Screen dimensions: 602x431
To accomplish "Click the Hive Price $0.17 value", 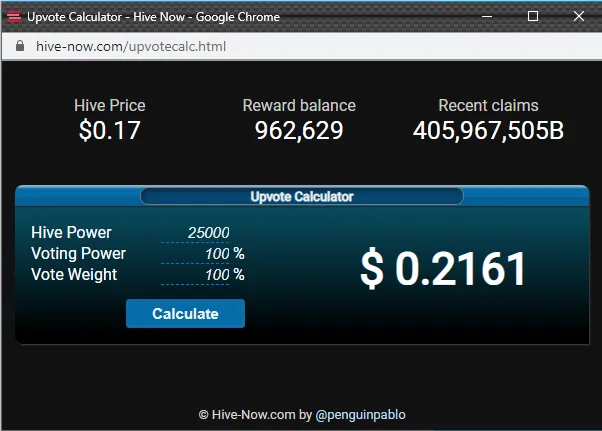I will pyautogui.click(x=110, y=130).
